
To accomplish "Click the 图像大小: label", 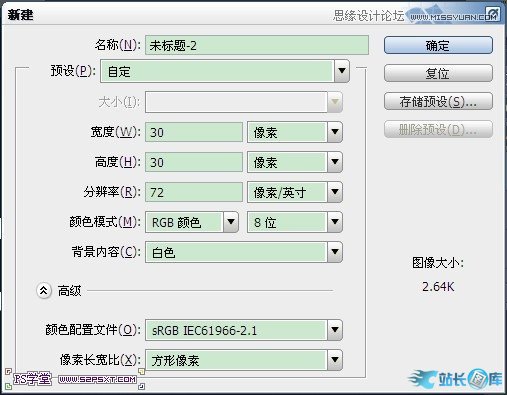I will click(438, 263).
